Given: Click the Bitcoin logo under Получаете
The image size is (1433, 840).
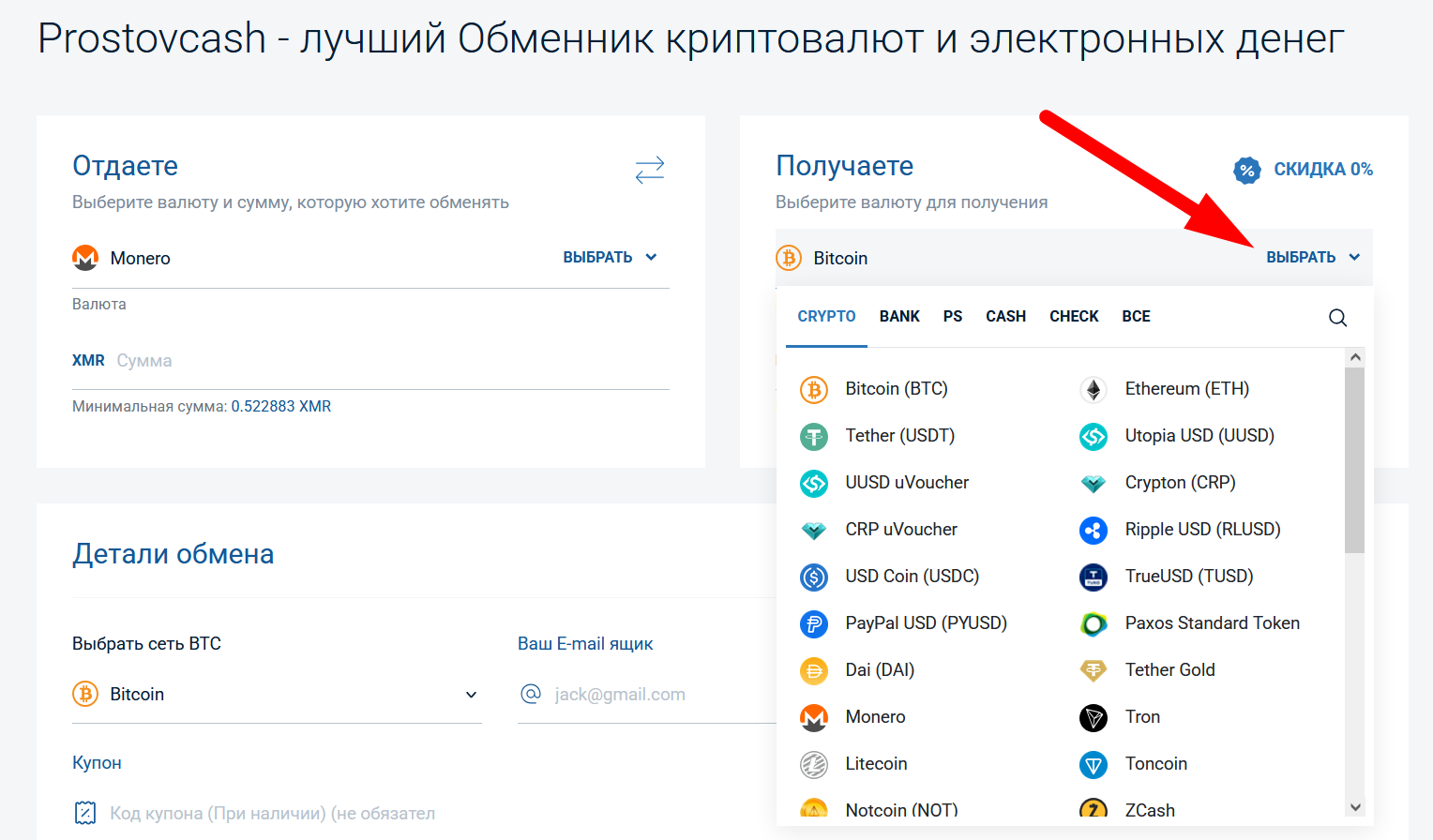Looking at the screenshot, I should (x=789, y=258).
